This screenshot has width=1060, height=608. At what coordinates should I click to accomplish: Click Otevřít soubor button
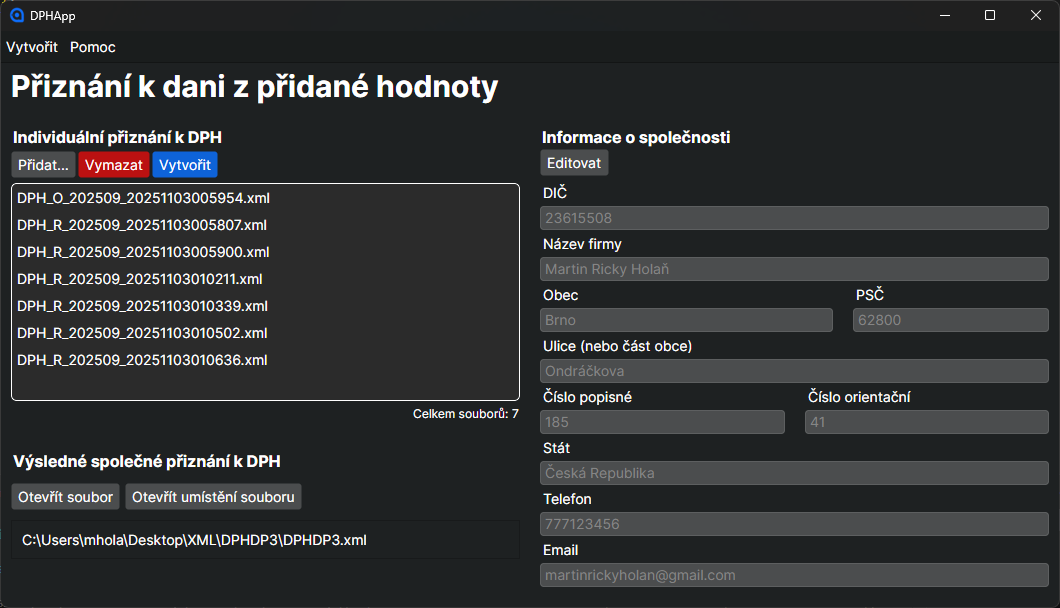[x=66, y=497]
